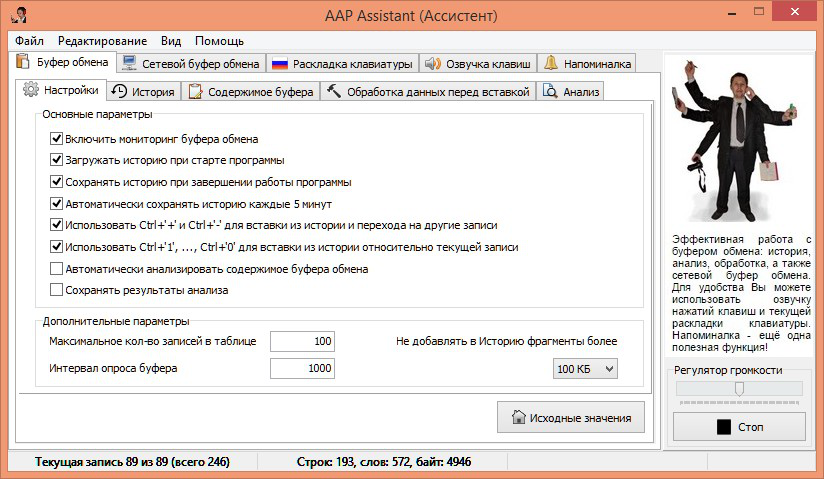Open the 100 КБ fragment size dropdown
The width and height of the screenshot is (824, 479).
point(585,369)
